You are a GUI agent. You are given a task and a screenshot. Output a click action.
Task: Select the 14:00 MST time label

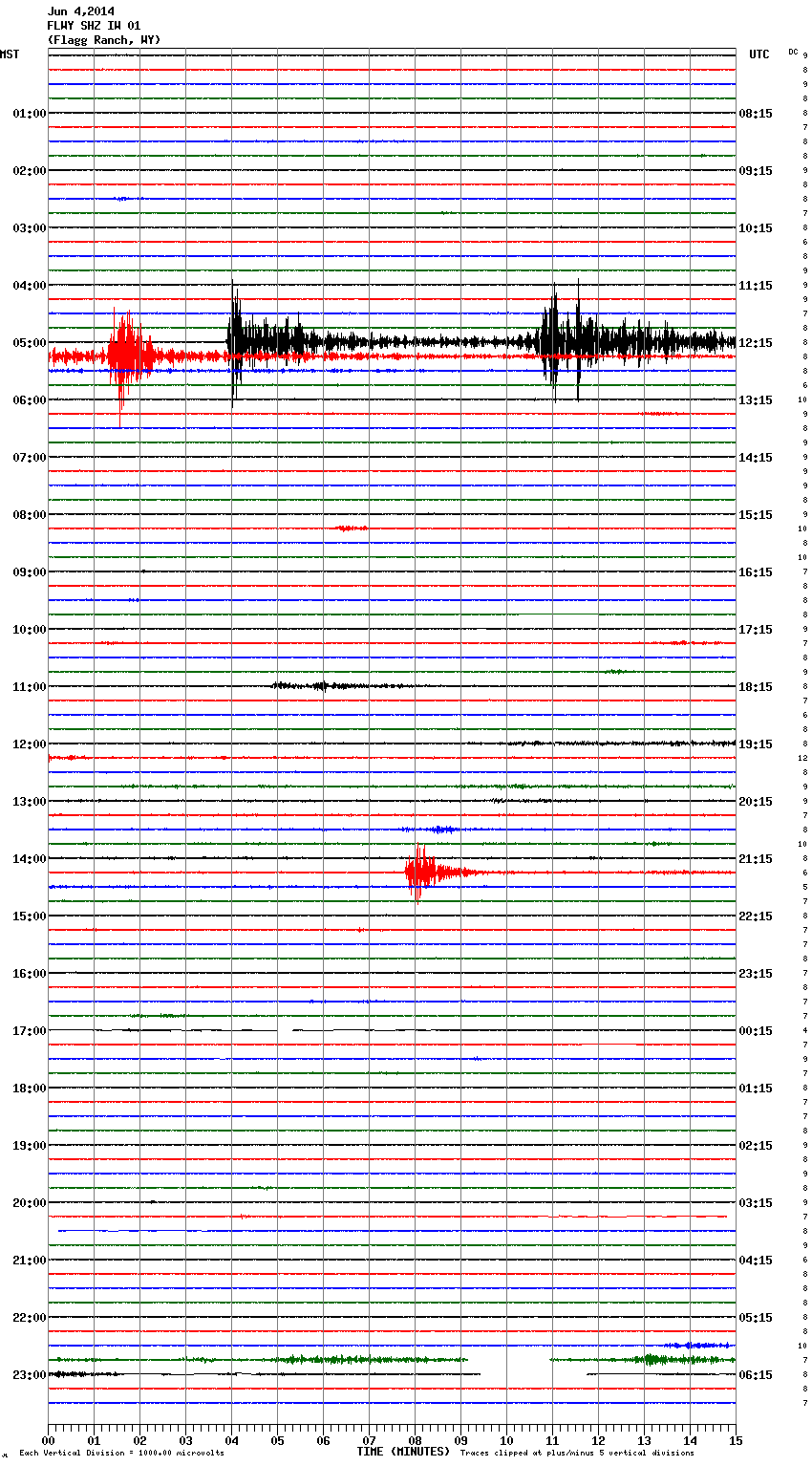[x=30, y=859]
